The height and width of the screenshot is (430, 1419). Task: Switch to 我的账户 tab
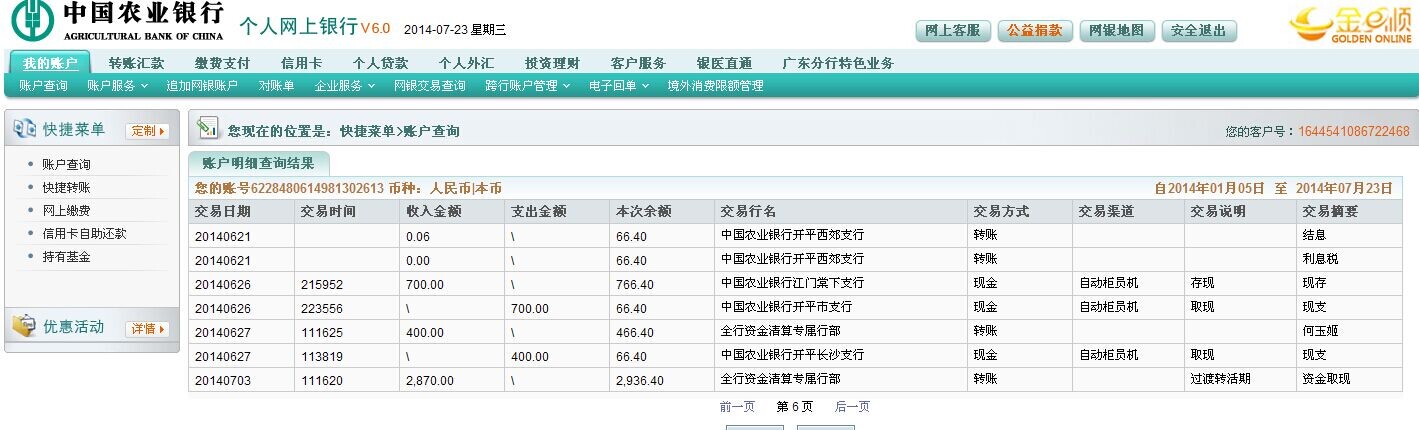coord(50,63)
